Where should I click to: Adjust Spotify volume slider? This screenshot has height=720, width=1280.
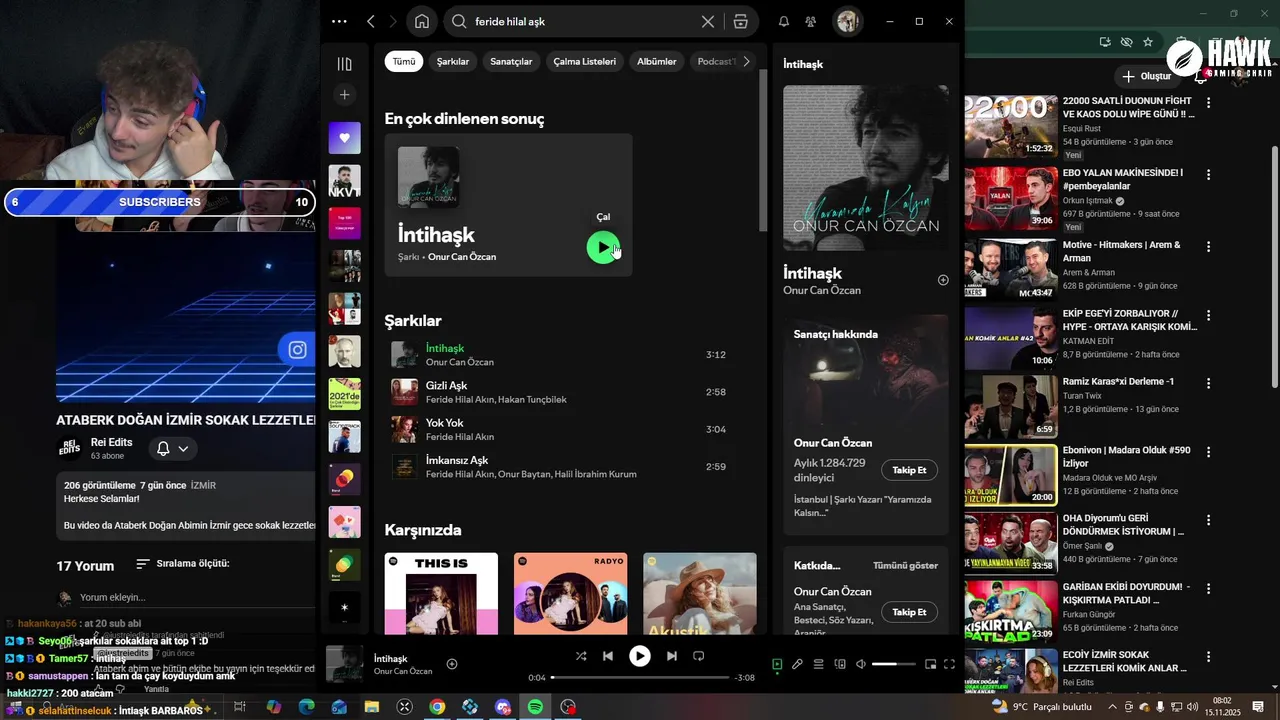[894, 664]
